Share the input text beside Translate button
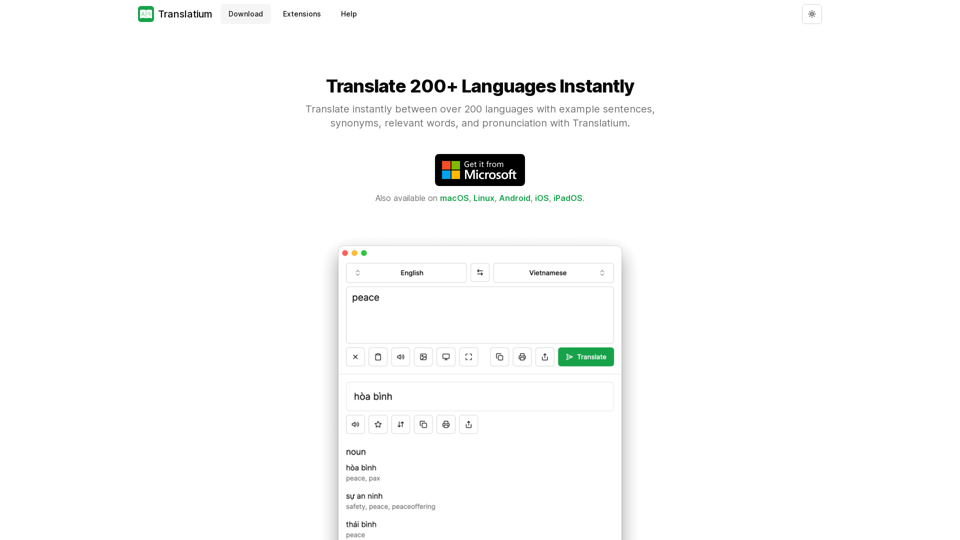Image resolution: width=960 pixels, height=540 pixels. 545,357
